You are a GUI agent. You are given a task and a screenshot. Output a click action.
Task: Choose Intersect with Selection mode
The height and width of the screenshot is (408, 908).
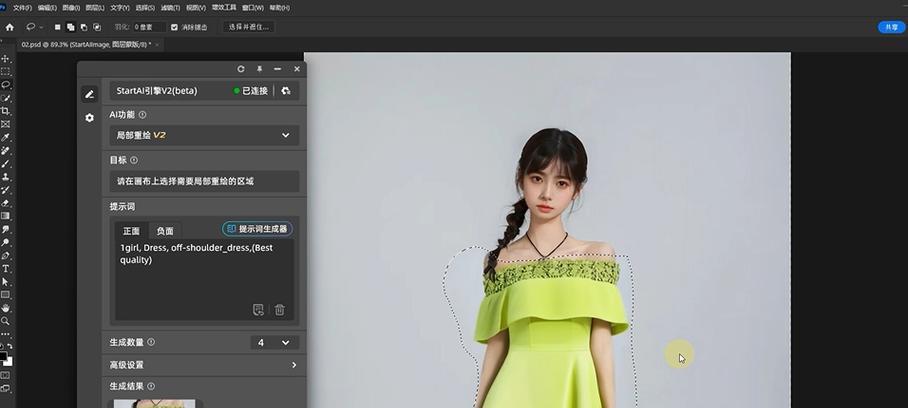97,27
